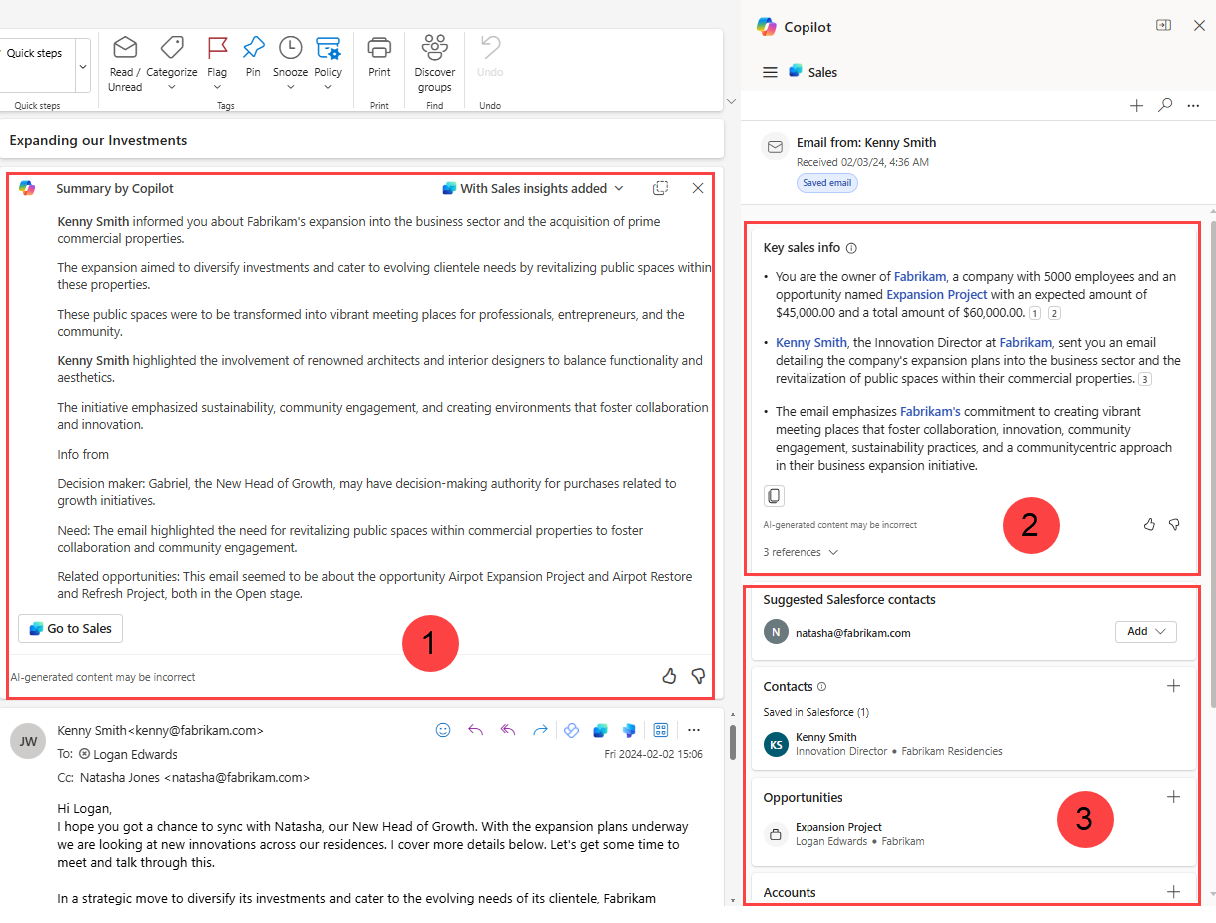Open the Snooze dropdown arrow
Screen dimensions: 1216x923
[x=290, y=87]
